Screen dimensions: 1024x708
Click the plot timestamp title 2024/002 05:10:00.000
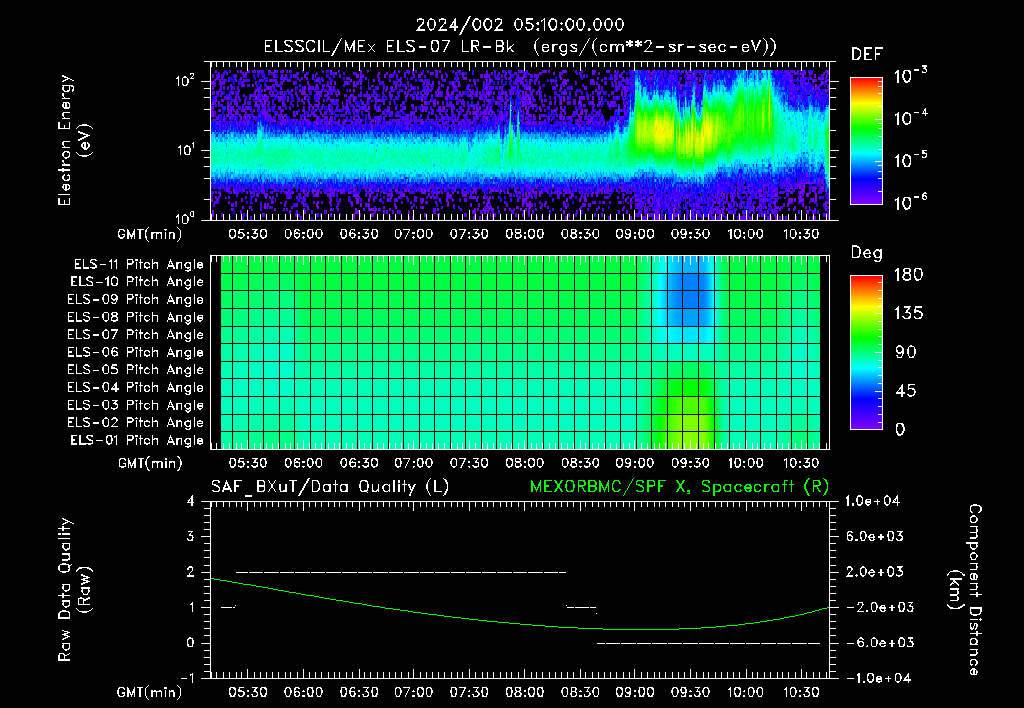point(520,25)
